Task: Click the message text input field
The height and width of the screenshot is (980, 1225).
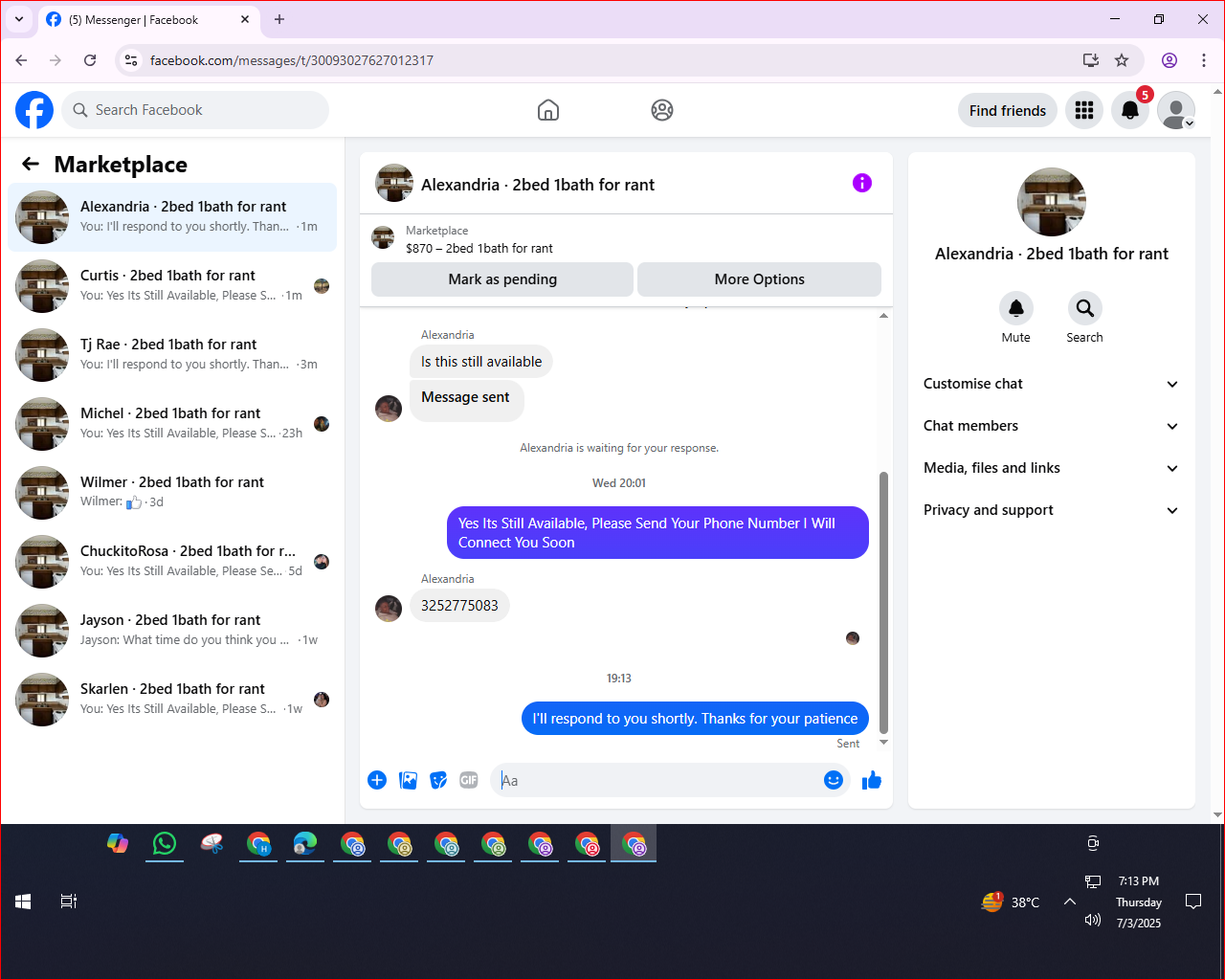Action: pos(658,780)
